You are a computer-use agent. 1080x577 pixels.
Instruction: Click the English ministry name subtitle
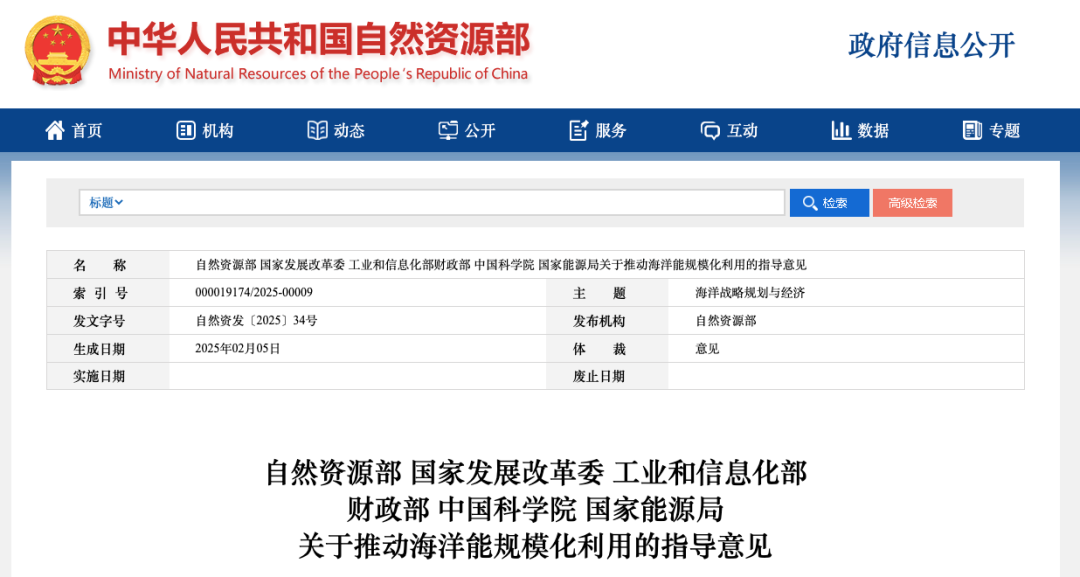(318, 74)
